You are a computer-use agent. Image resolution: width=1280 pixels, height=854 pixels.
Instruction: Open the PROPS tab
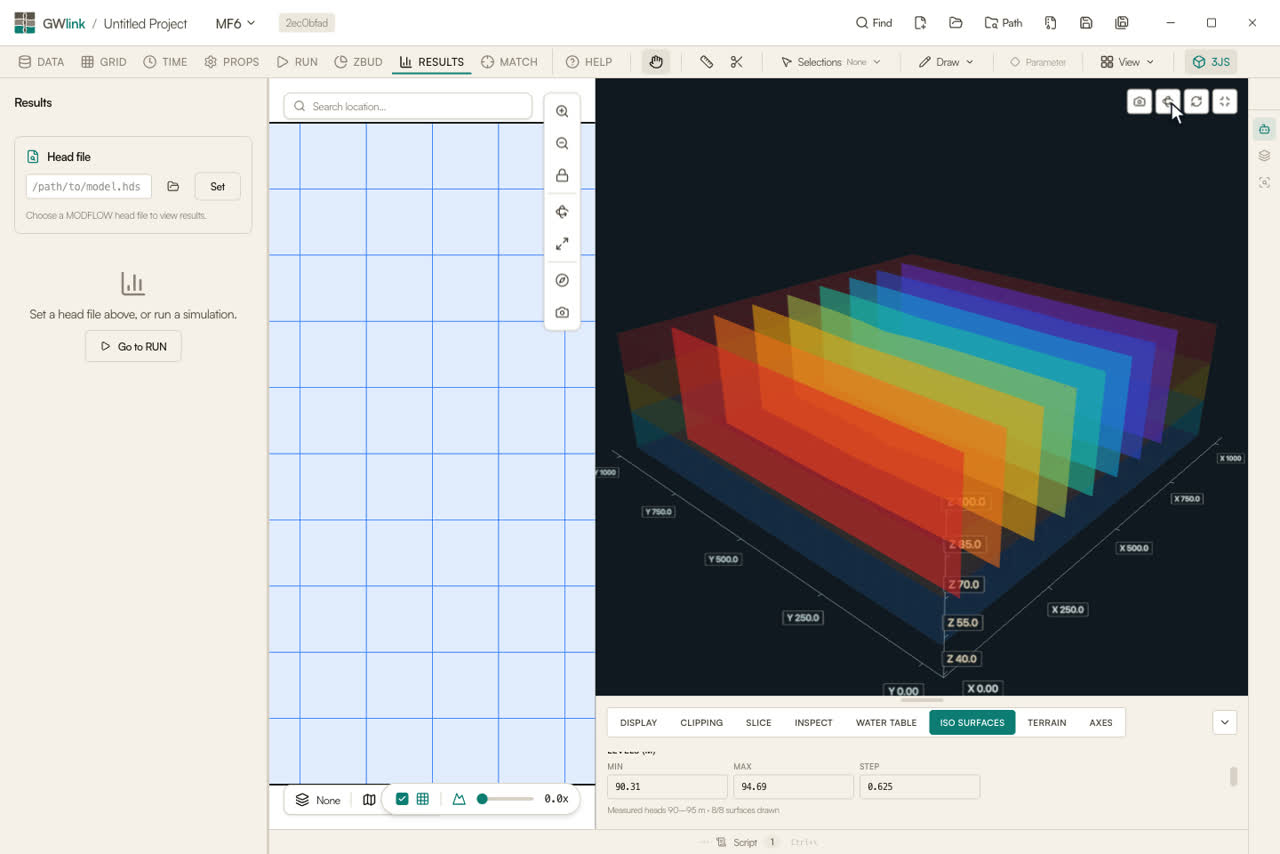(x=232, y=62)
